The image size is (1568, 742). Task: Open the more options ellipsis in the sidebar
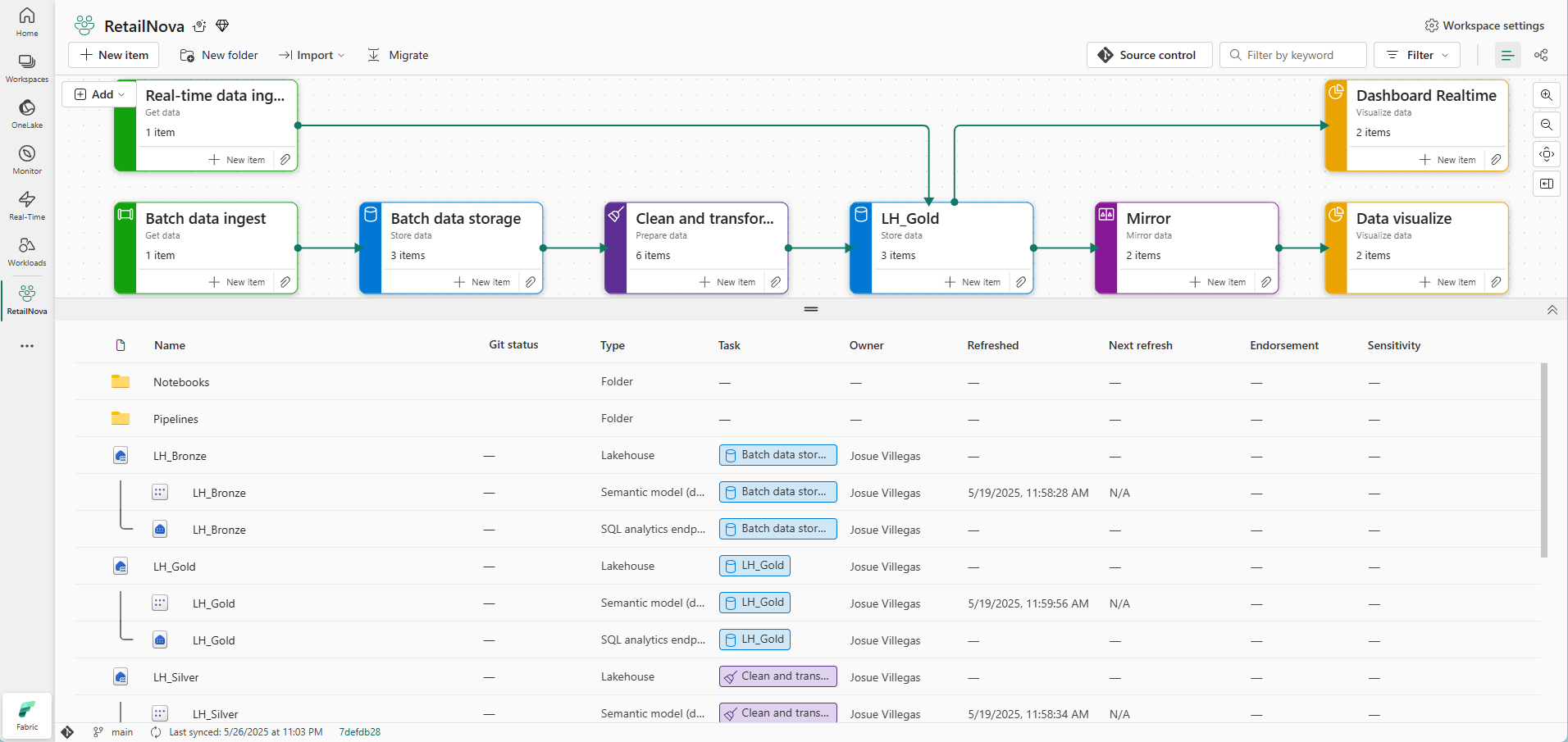pyautogui.click(x=27, y=346)
